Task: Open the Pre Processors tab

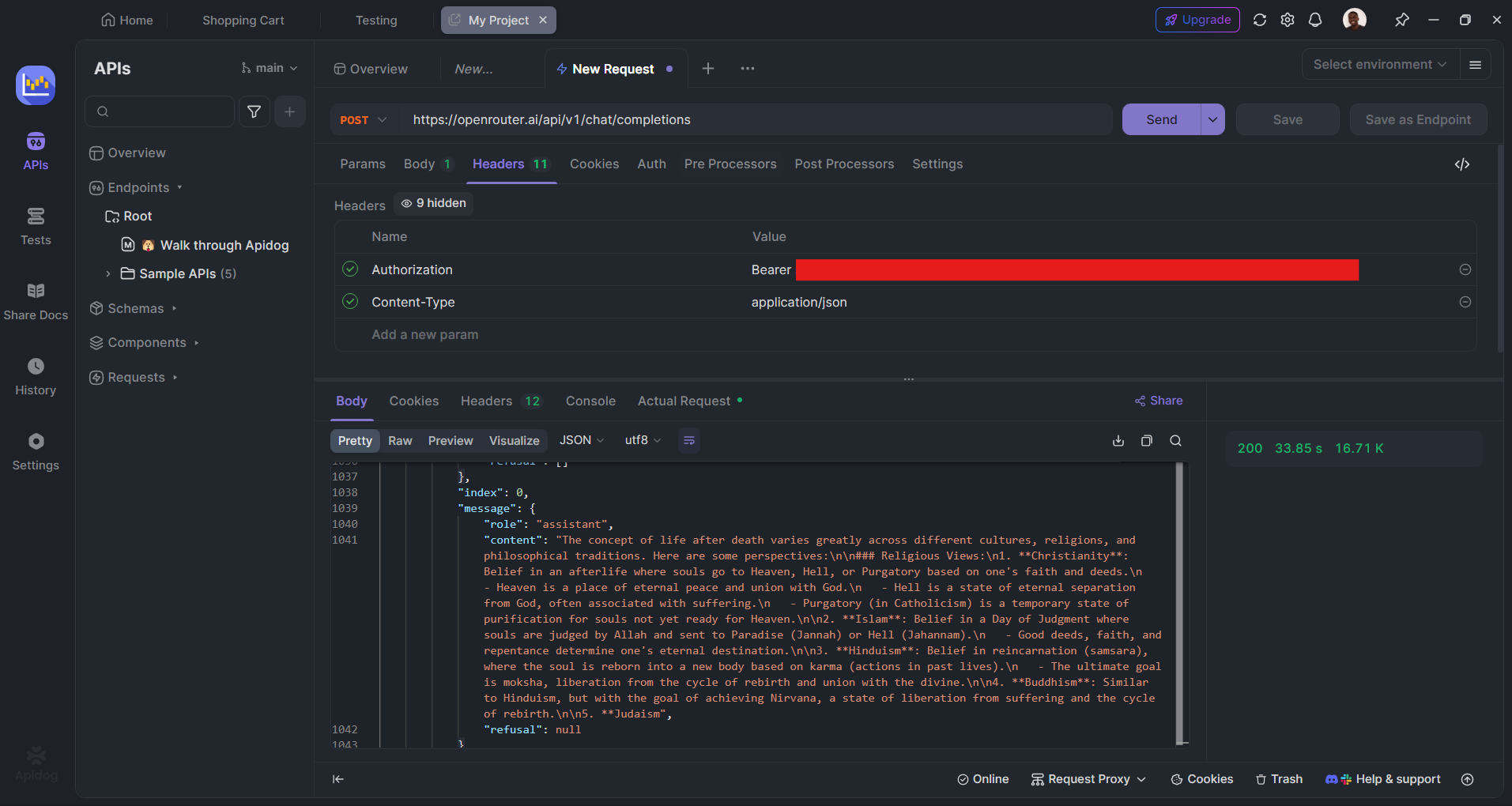Action: pos(730,164)
